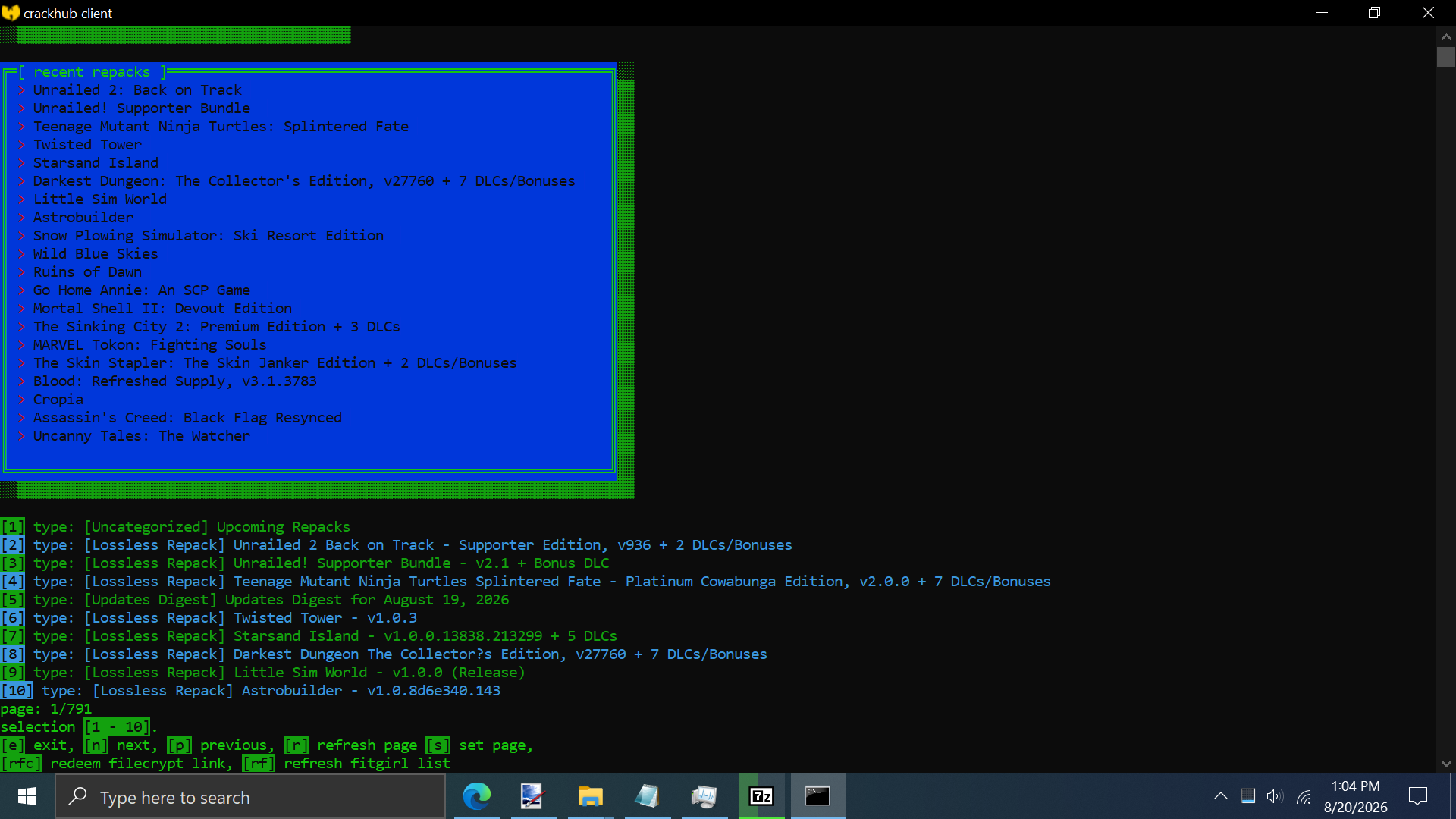
Task: Click Little Sim World in recent repacks
Action: pyautogui.click(x=99, y=199)
